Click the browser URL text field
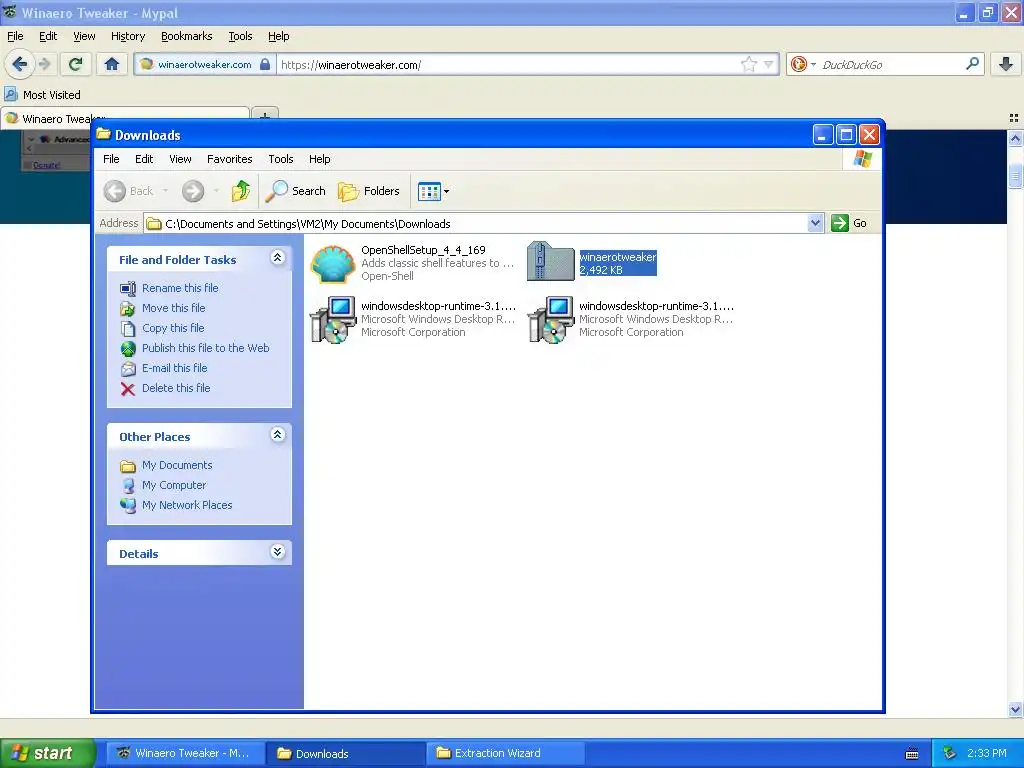The height and width of the screenshot is (768, 1024). click(x=507, y=64)
